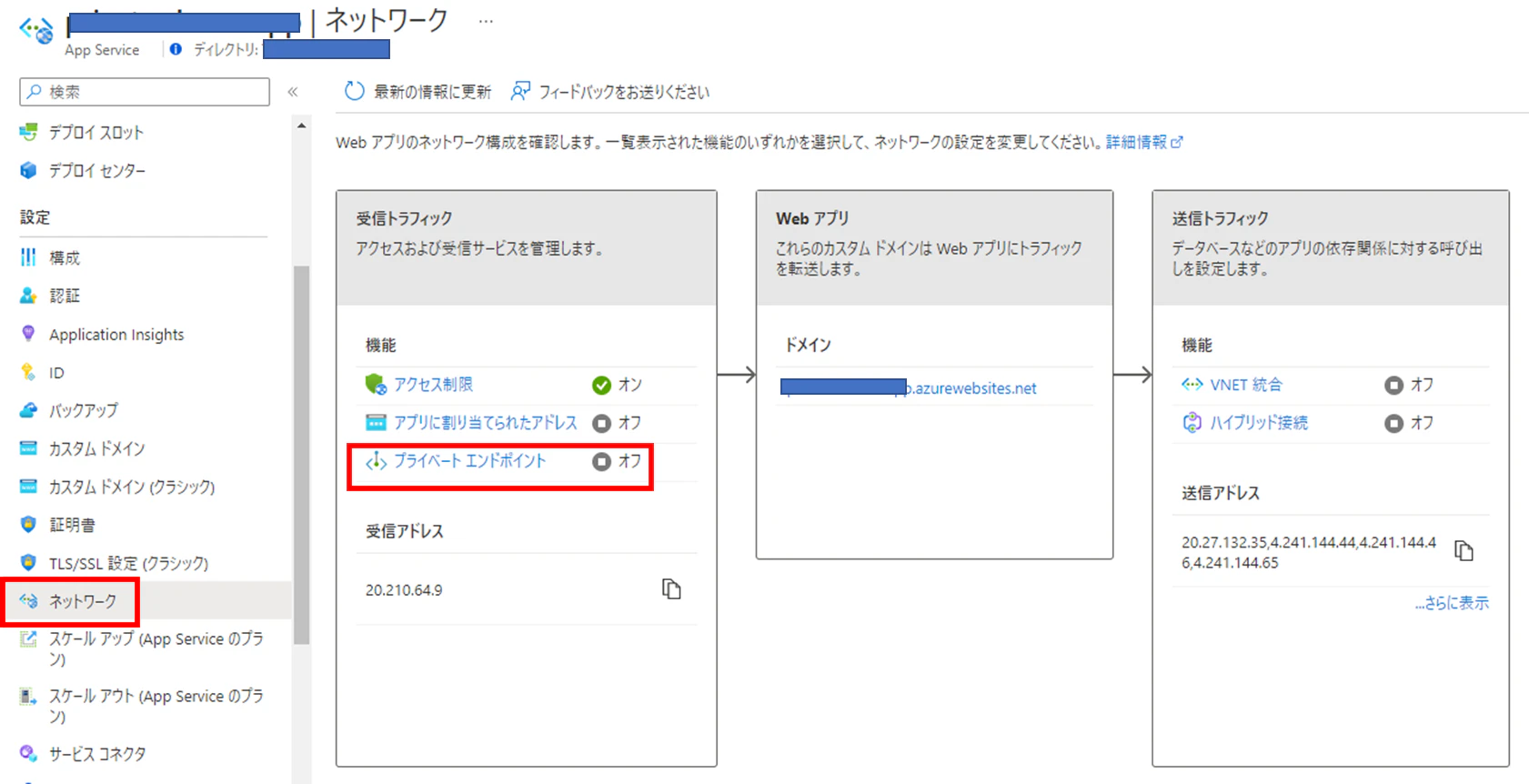Image resolution: width=1529 pixels, height=784 pixels.
Task: Click the feedback person icon
Action: point(520,91)
